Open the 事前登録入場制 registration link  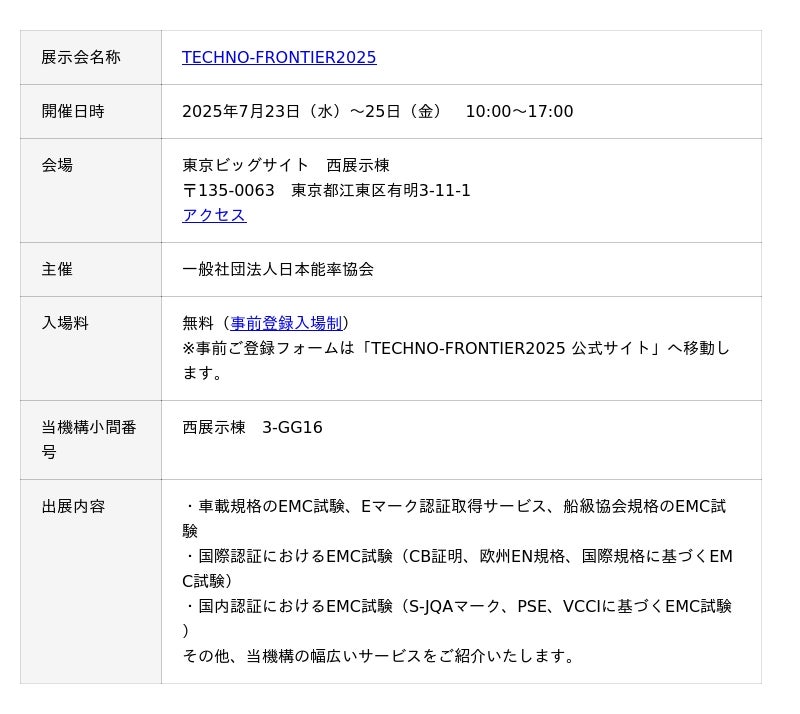point(286,324)
